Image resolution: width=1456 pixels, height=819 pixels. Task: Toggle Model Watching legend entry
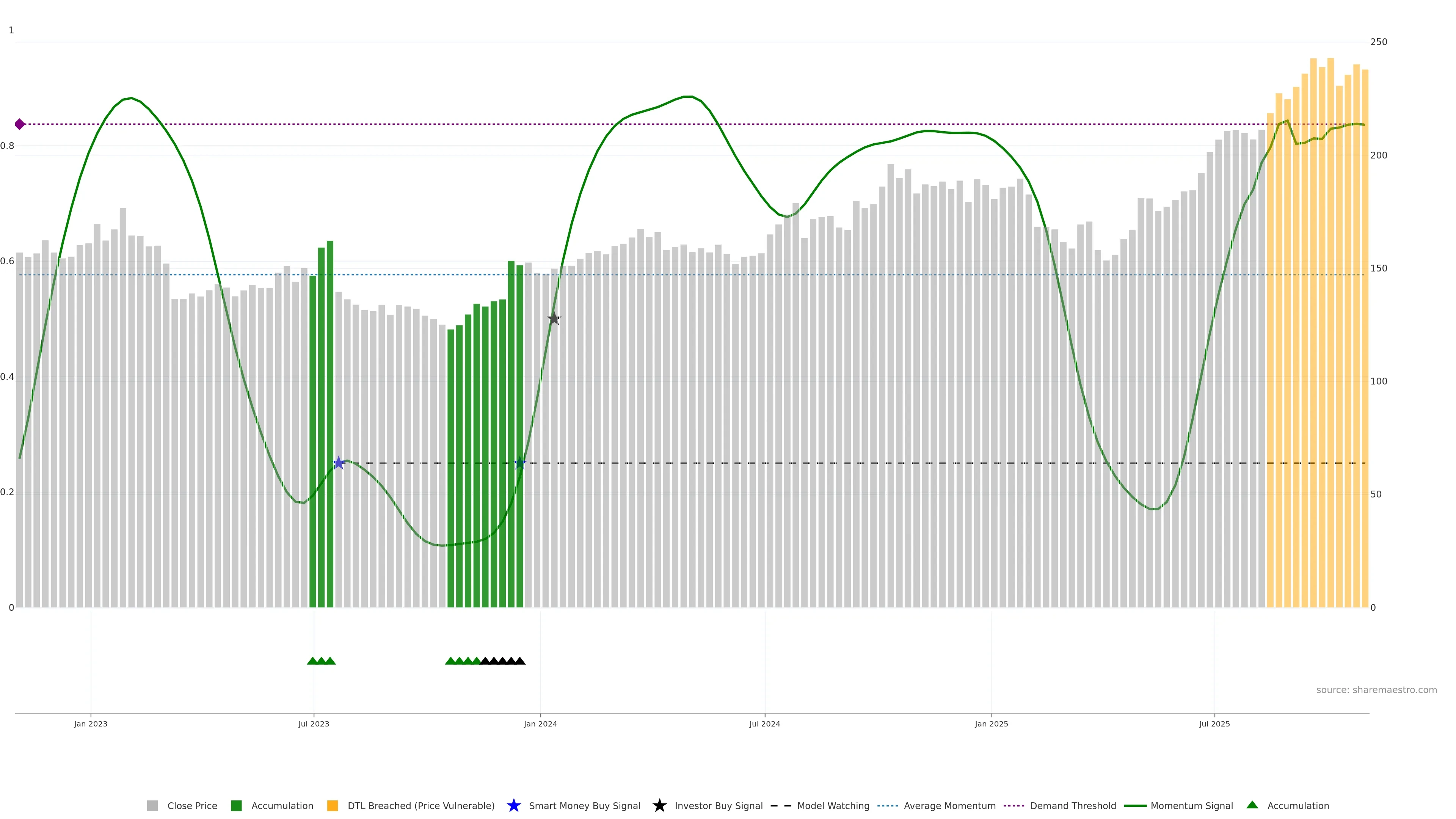tap(833, 806)
